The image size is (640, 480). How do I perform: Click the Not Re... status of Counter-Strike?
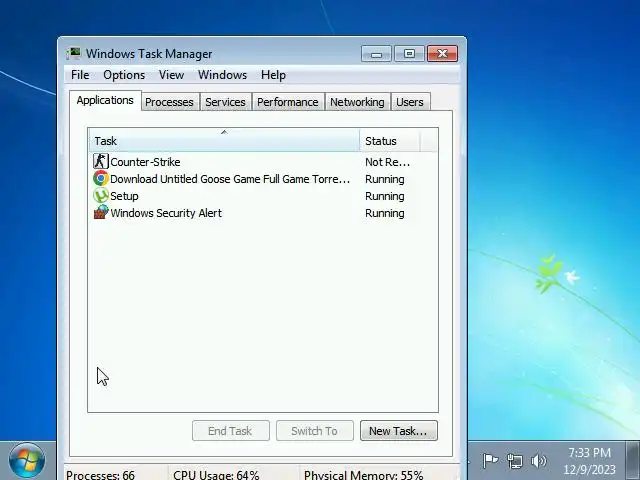[x=387, y=162]
